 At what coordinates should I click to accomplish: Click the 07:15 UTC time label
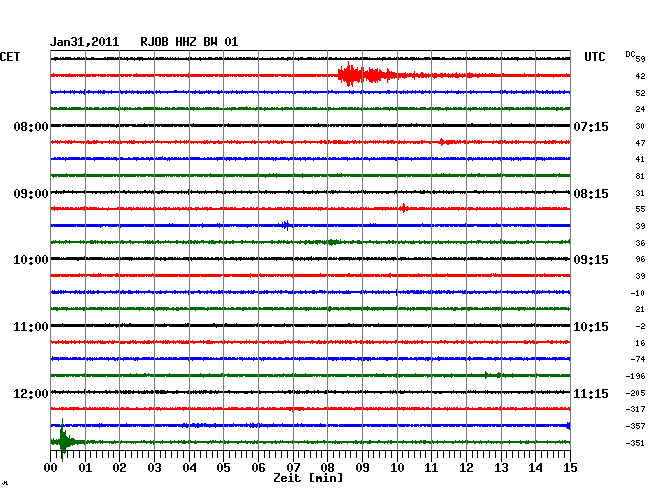pyautogui.click(x=591, y=126)
